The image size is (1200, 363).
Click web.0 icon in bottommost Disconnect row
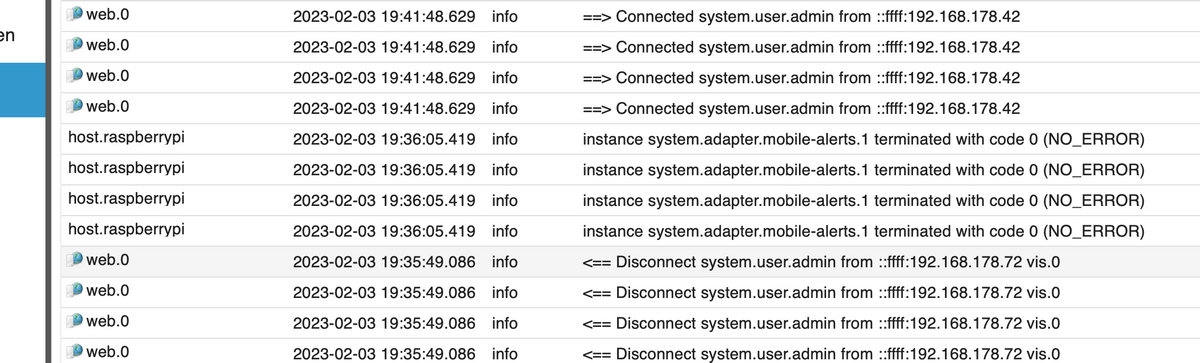click(75, 352)
